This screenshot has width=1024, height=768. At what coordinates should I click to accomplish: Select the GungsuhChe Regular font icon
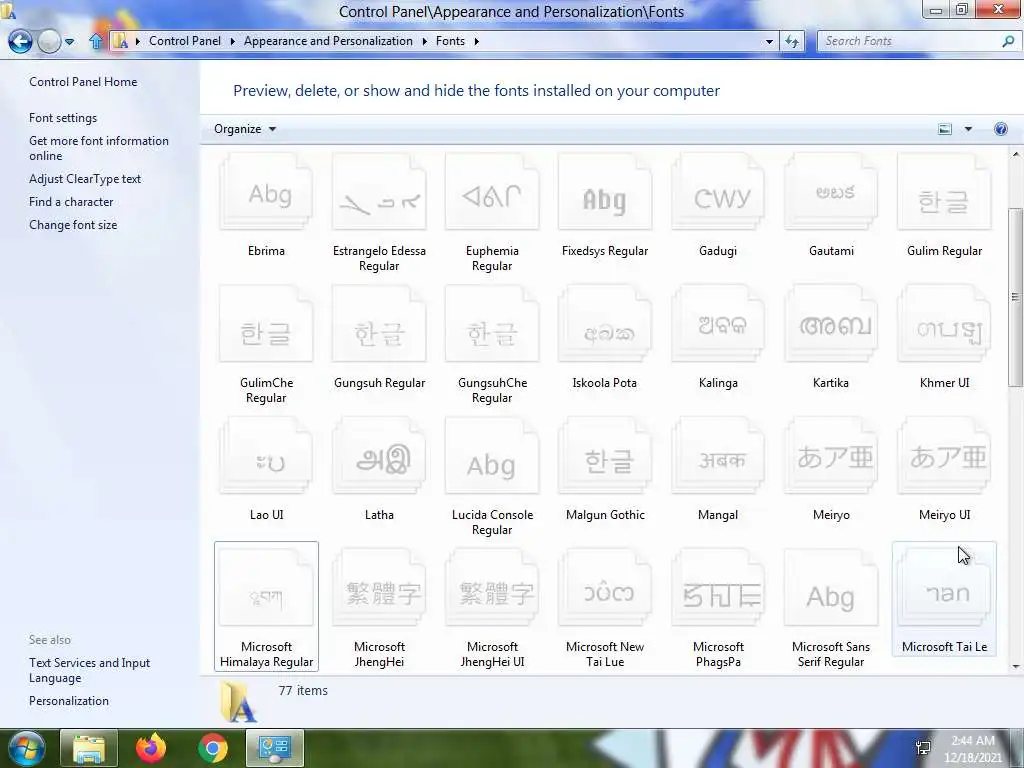492,324
